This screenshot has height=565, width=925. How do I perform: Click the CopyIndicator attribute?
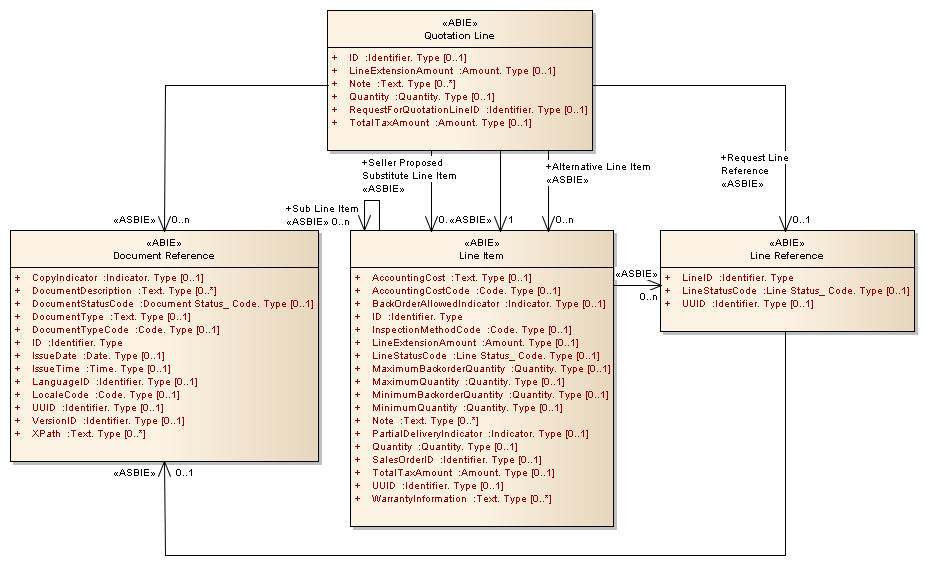[118, 278]
